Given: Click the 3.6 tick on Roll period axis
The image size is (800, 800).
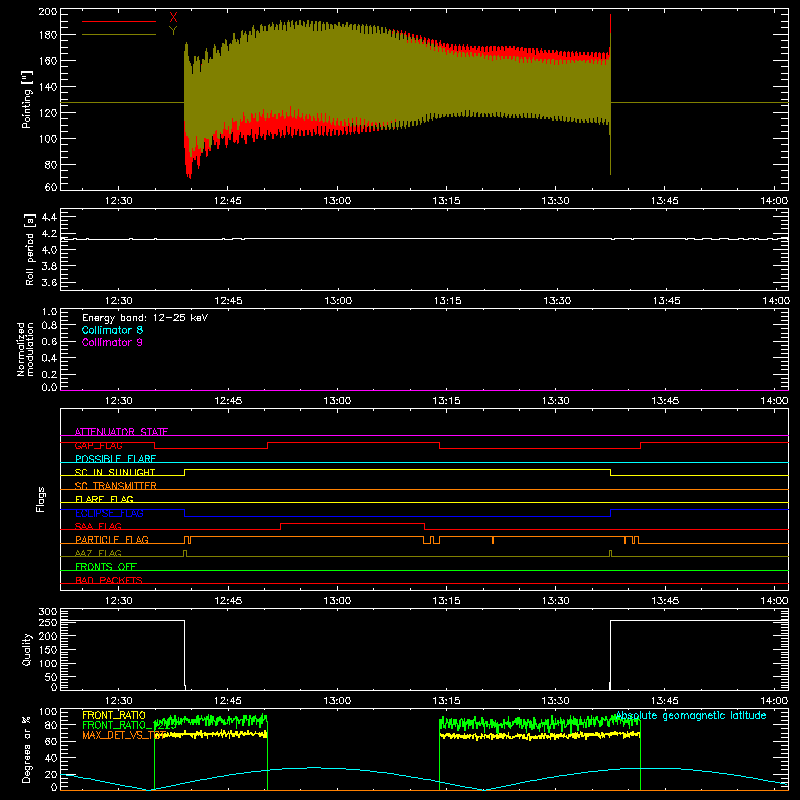Looking at the screenshot, I should tap(49, 282).
